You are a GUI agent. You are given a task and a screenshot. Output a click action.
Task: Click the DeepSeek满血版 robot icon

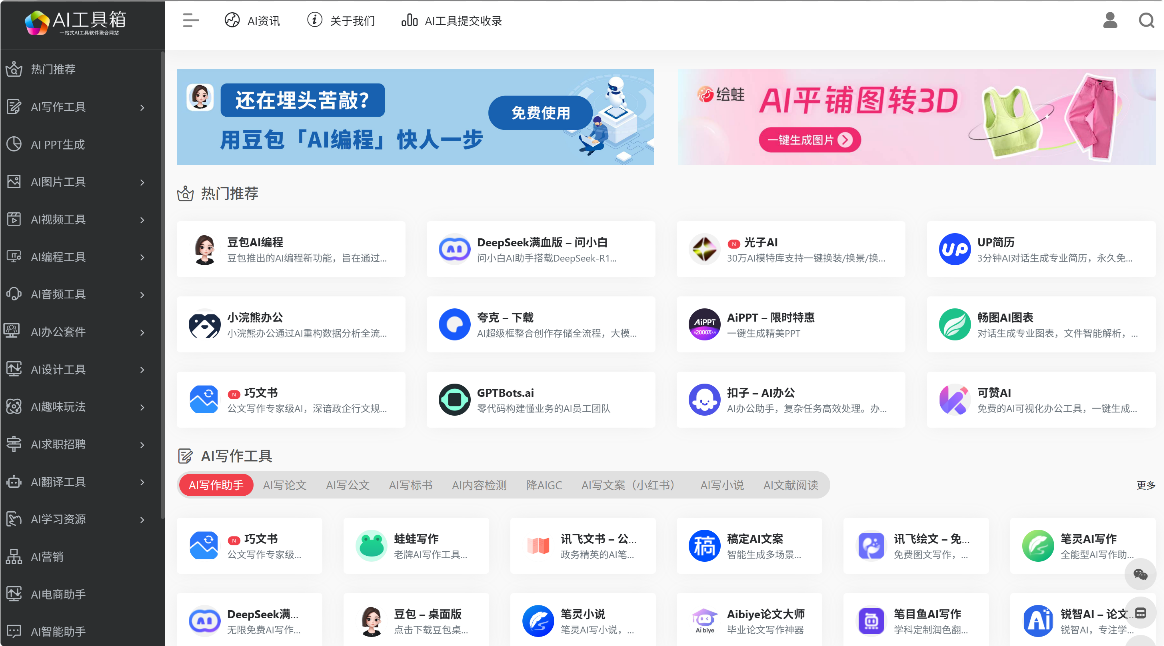454,249
